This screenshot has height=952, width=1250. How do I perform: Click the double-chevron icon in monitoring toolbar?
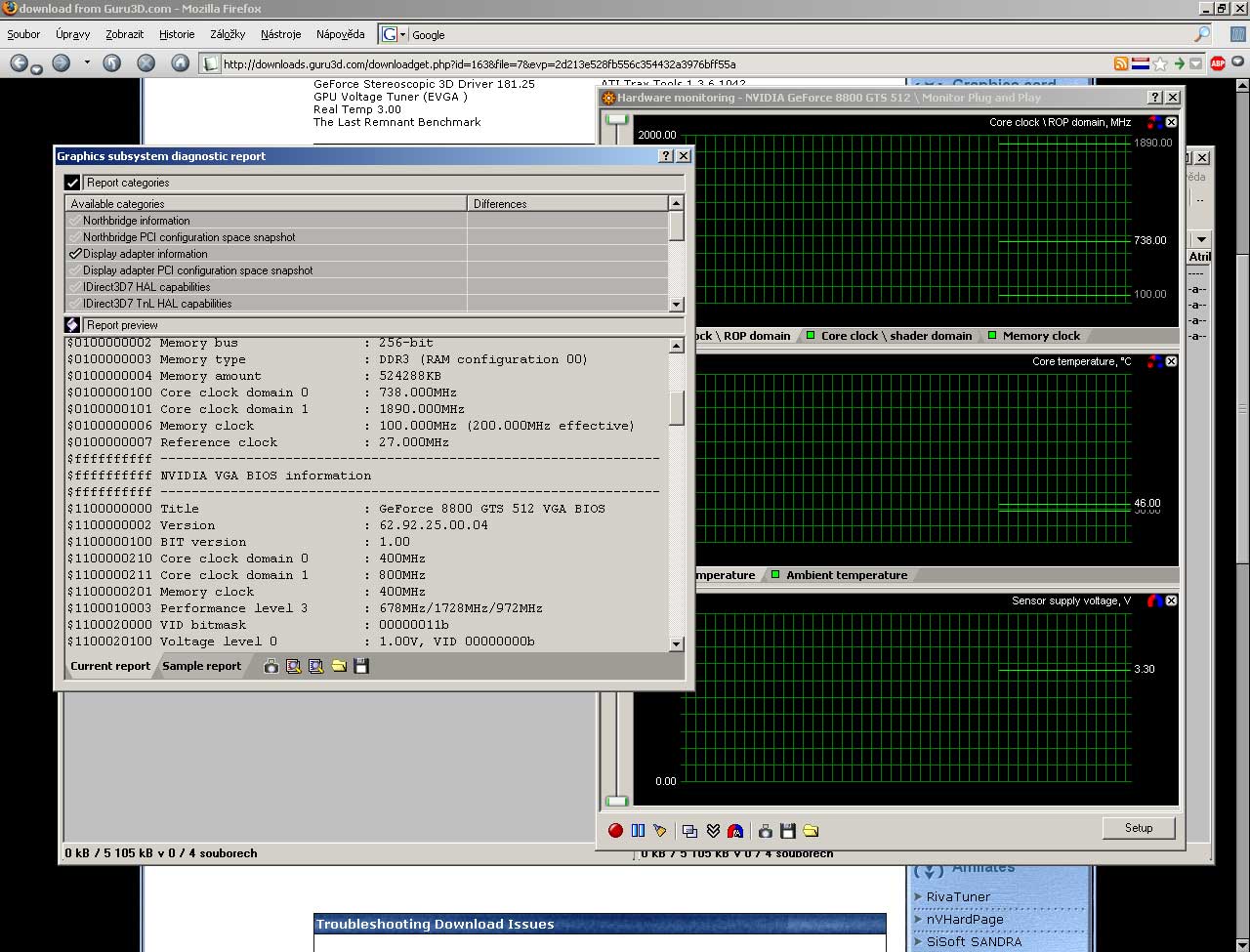713,831
